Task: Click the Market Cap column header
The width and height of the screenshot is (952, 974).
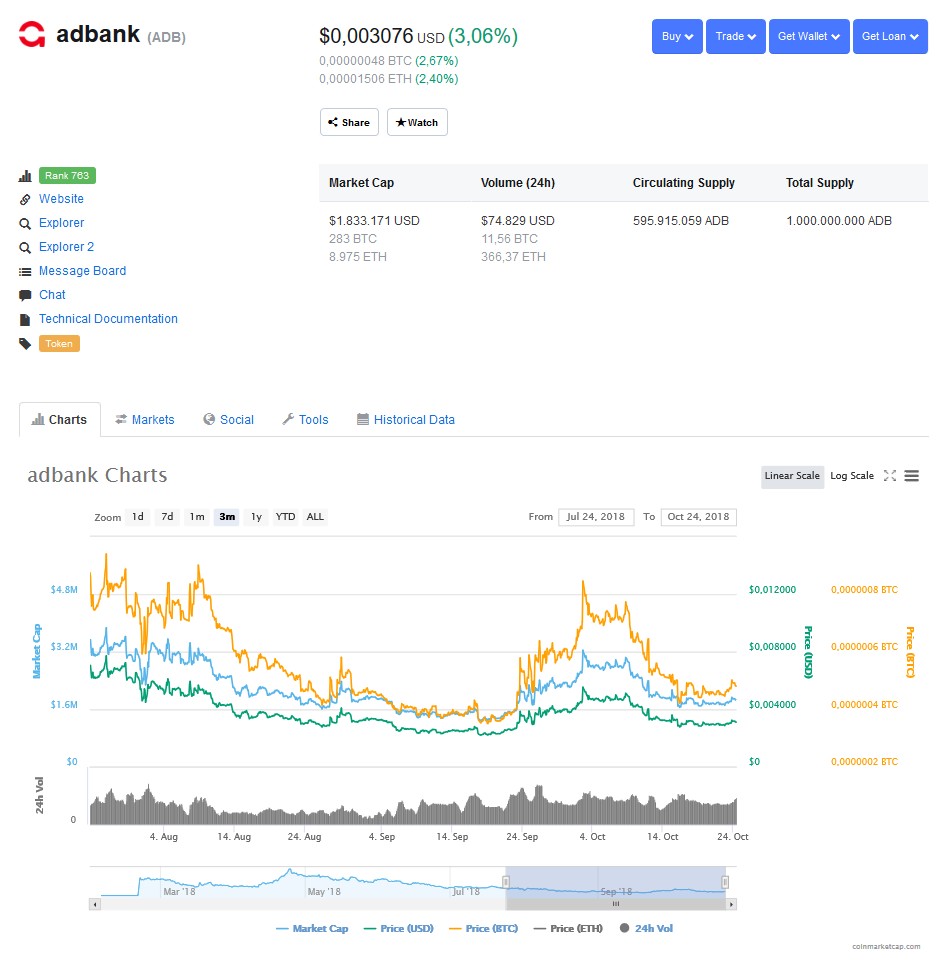Action: [x=361, y=183]
